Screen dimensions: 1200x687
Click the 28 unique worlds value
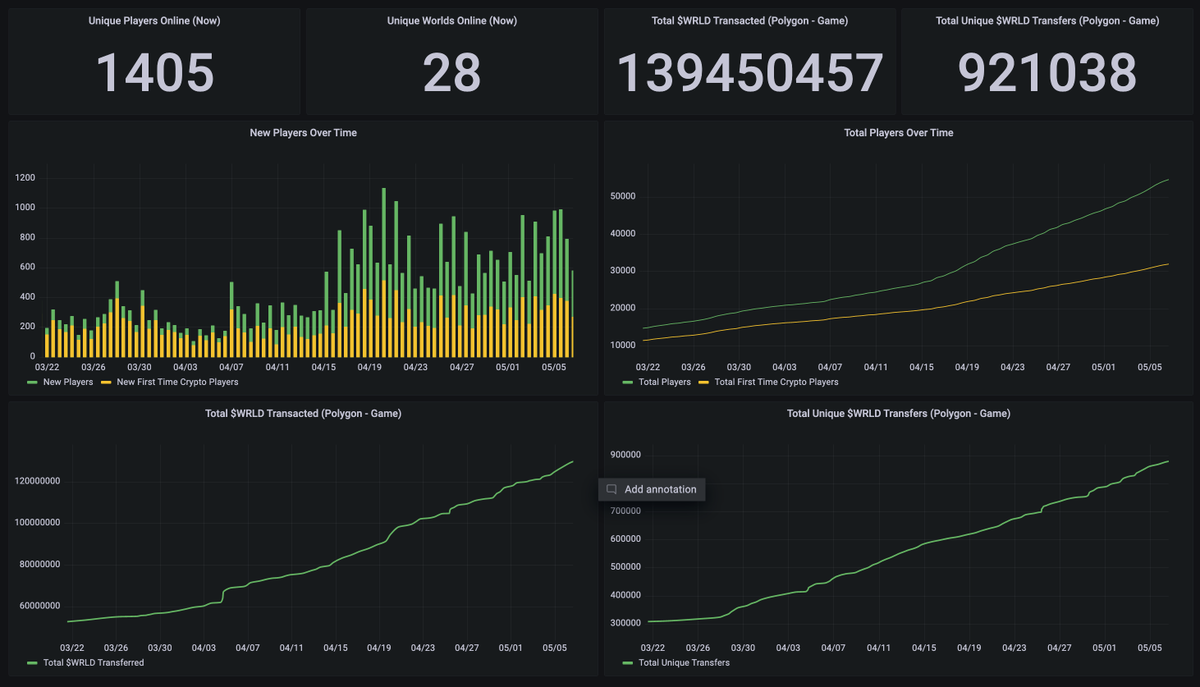pyautogui.click(x=452, y=72)
